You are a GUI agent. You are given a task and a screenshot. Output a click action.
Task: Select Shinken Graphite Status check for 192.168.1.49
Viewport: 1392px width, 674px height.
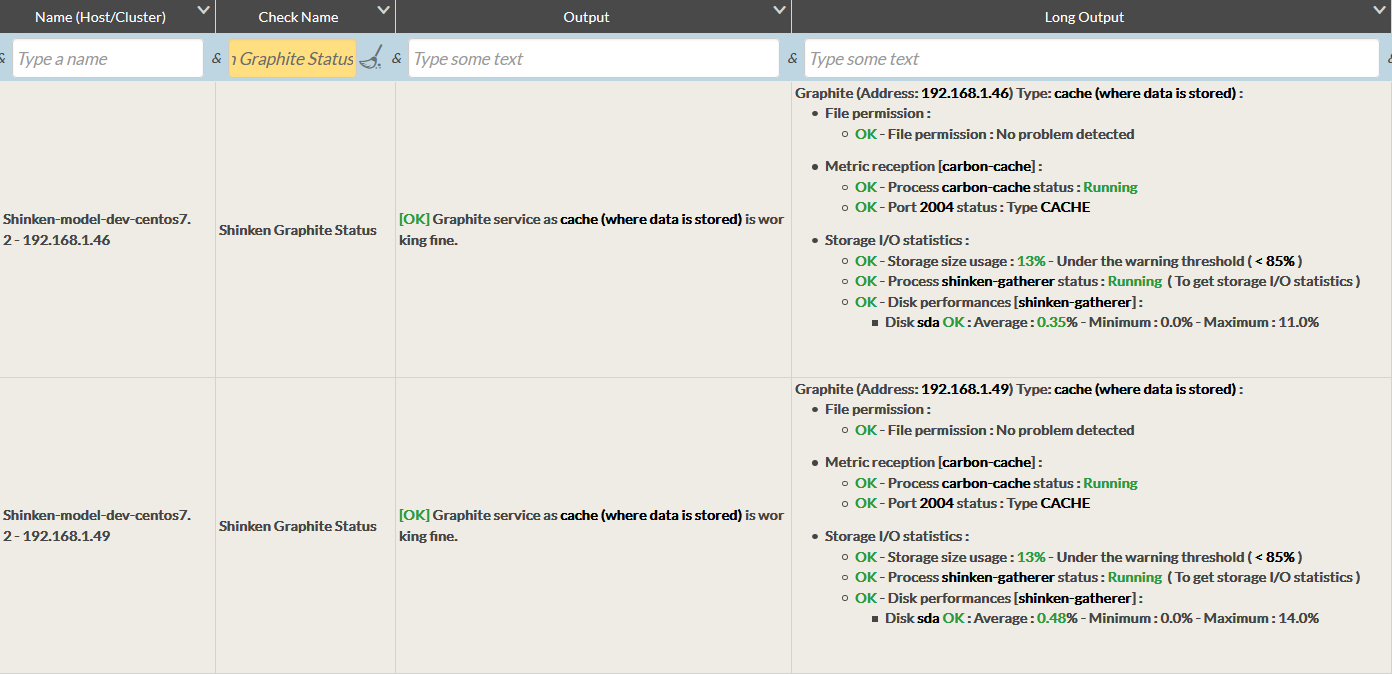click(298, 526)
